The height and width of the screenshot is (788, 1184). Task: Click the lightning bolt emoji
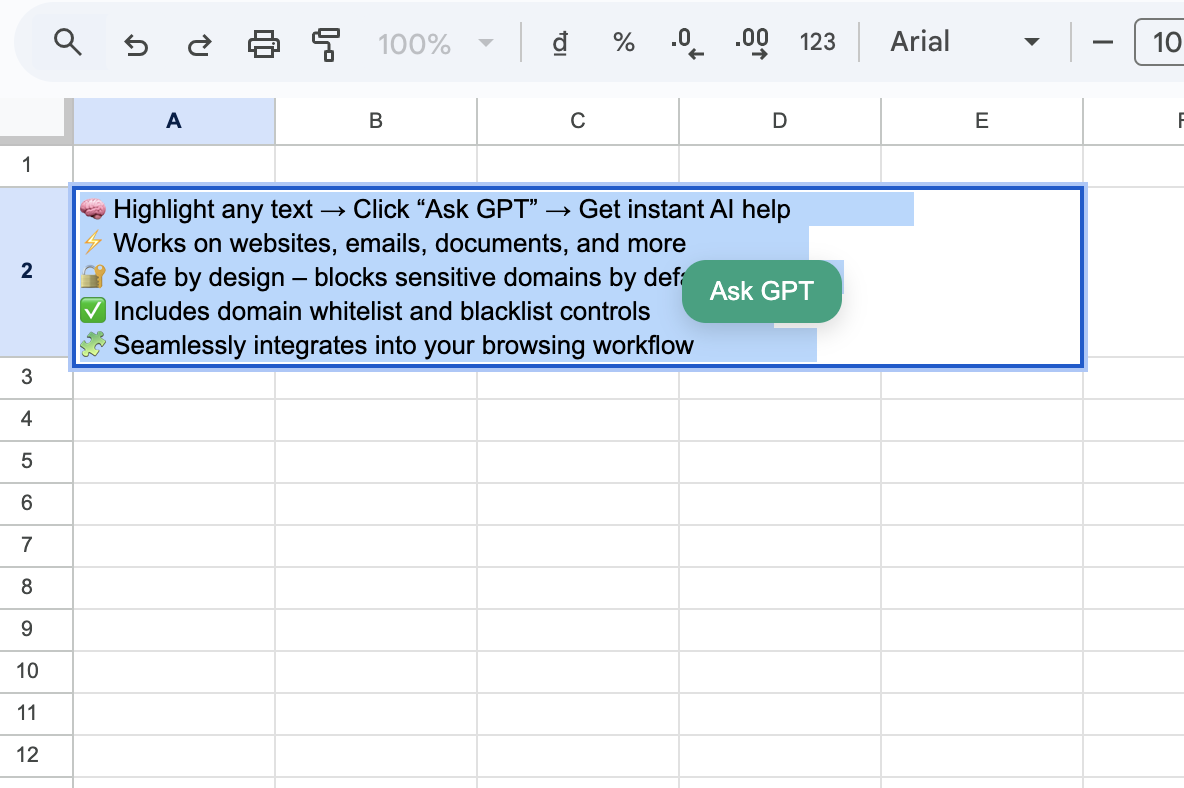[x=93, y=242]
